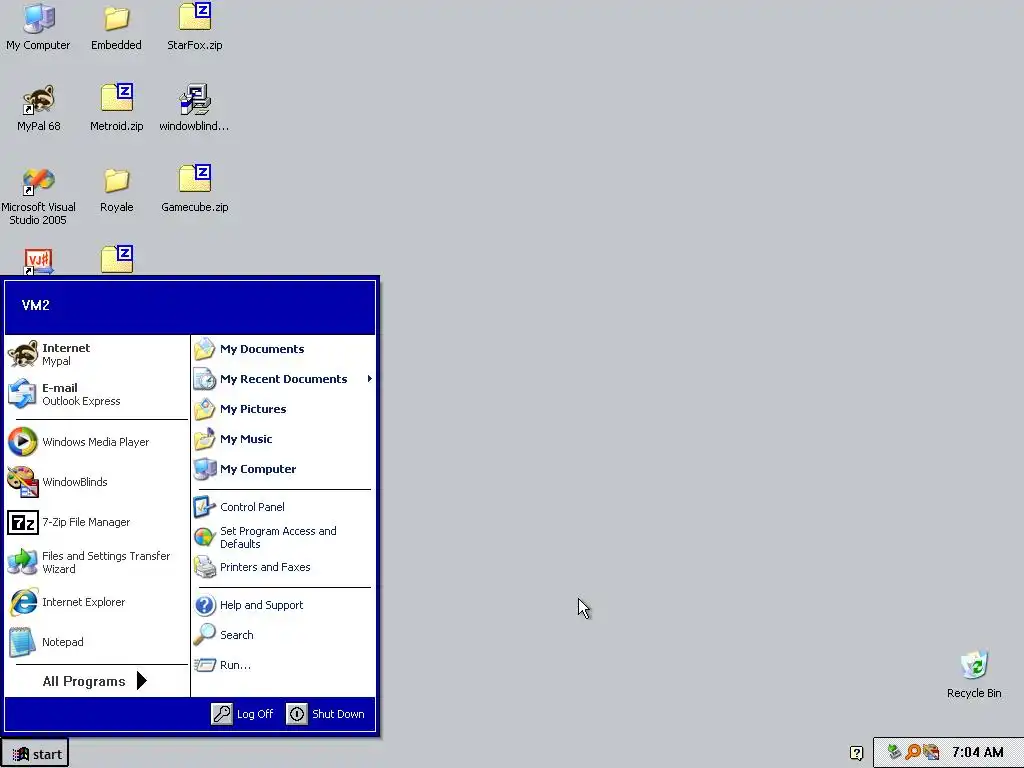
Task: Select the VJ# shortcut icon on desktop
Action: point(39,262)
